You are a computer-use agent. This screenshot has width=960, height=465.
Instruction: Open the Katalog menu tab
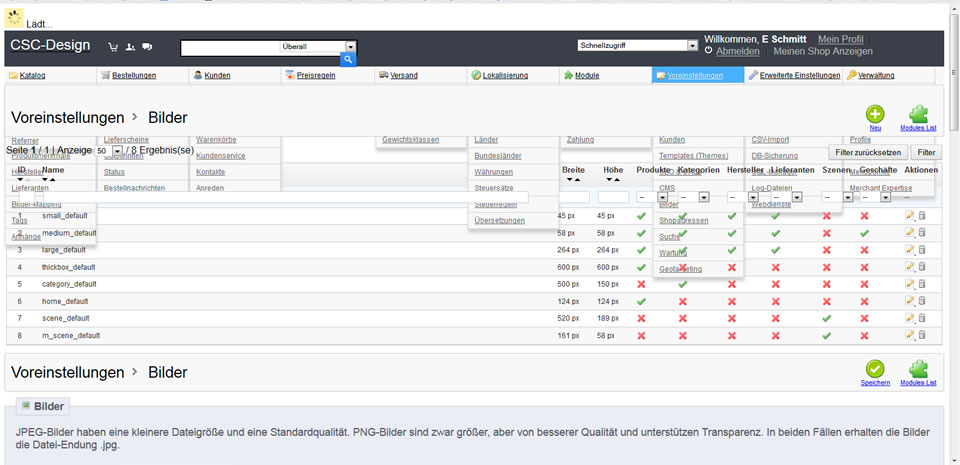32,76
